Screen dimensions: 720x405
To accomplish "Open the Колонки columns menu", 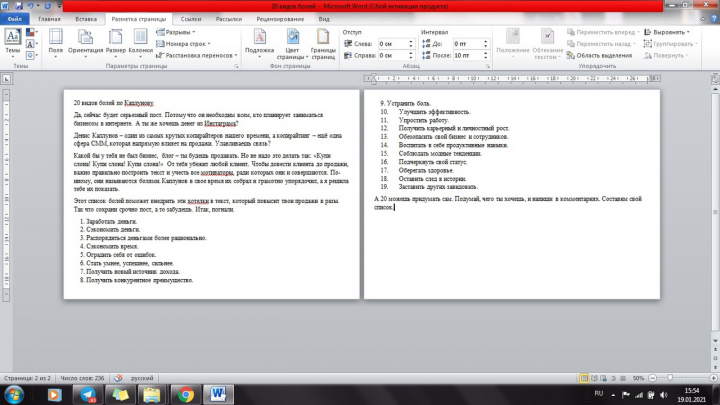I will pyautogui.click(x=141, y=43).
